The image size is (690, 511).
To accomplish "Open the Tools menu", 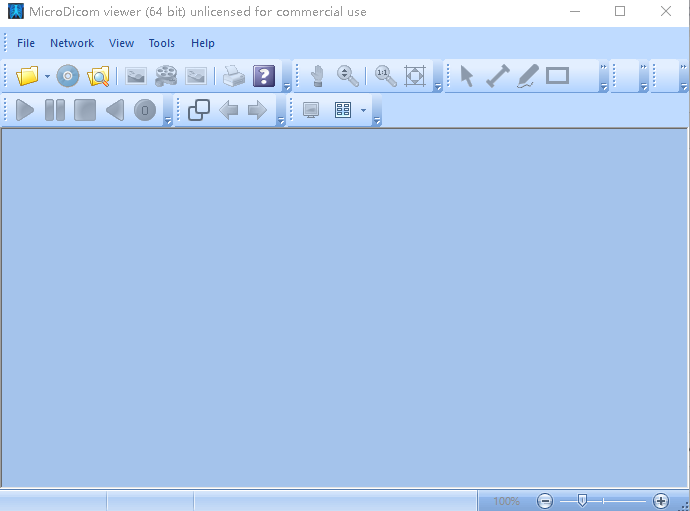I will [161, 43].
